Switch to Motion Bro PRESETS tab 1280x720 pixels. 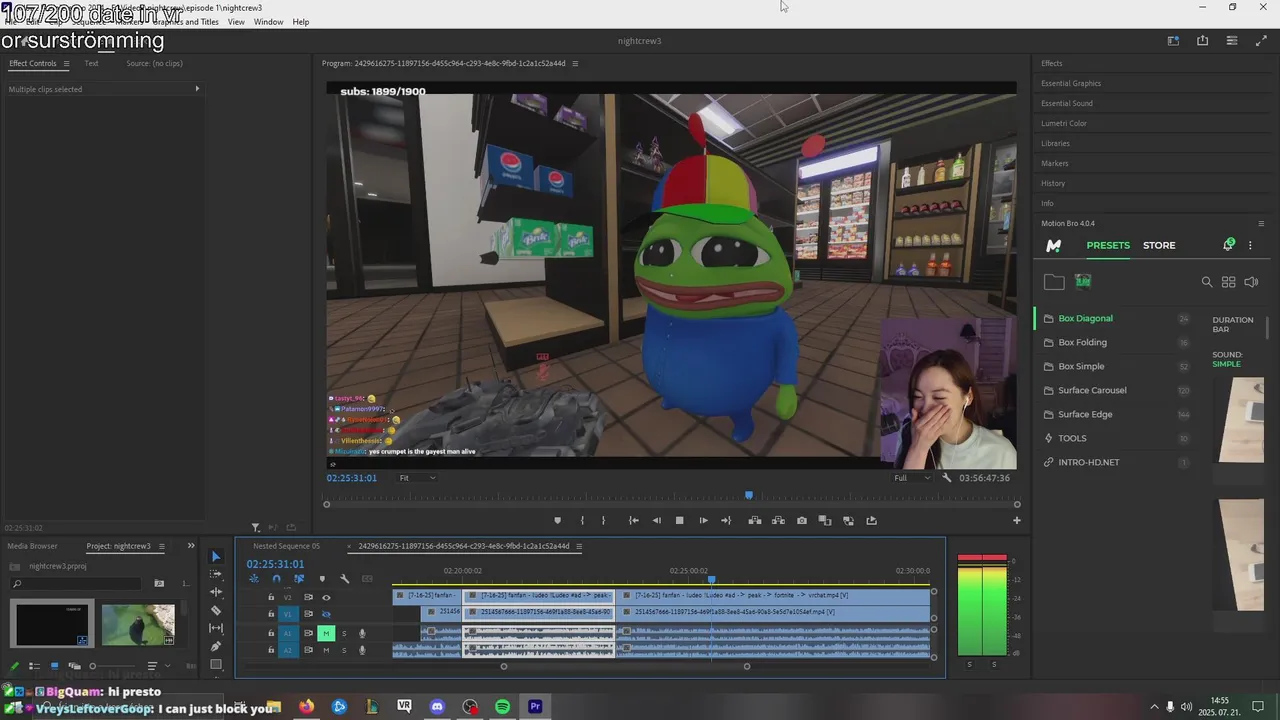coord(1108,245)
